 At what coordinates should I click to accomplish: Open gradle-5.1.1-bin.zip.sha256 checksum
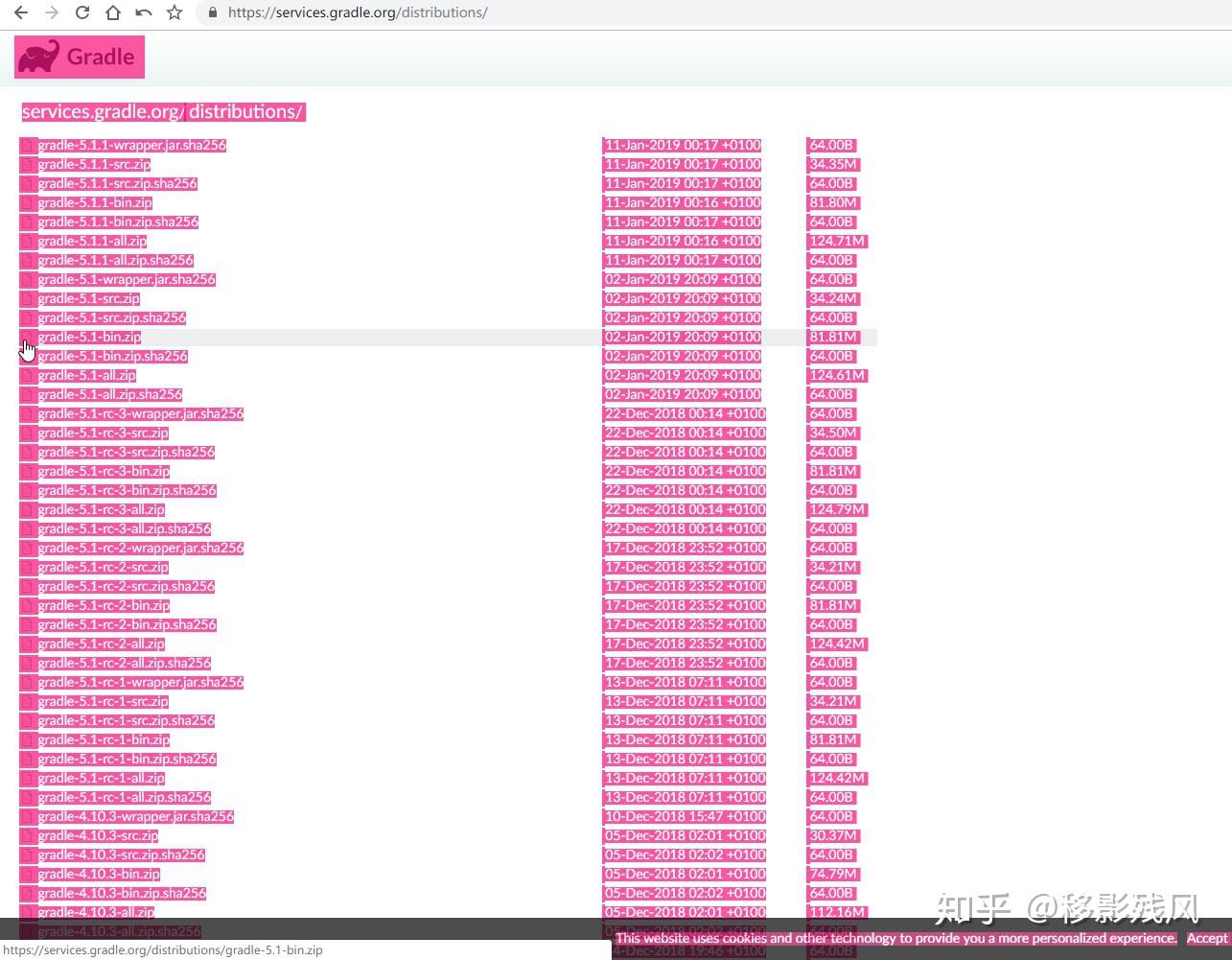tap(118, 222)
